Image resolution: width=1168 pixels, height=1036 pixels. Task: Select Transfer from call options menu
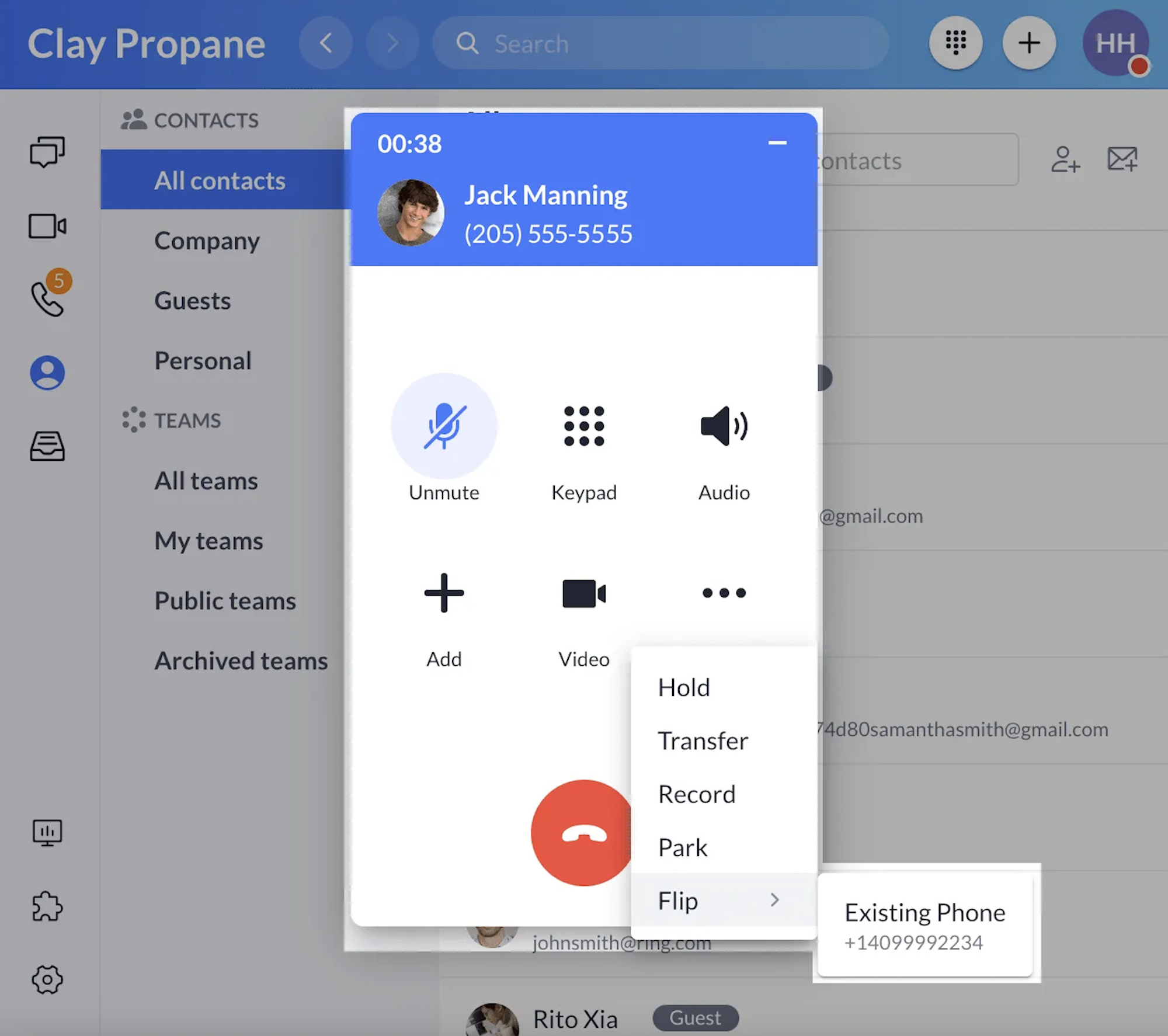[x=702, y=740]
